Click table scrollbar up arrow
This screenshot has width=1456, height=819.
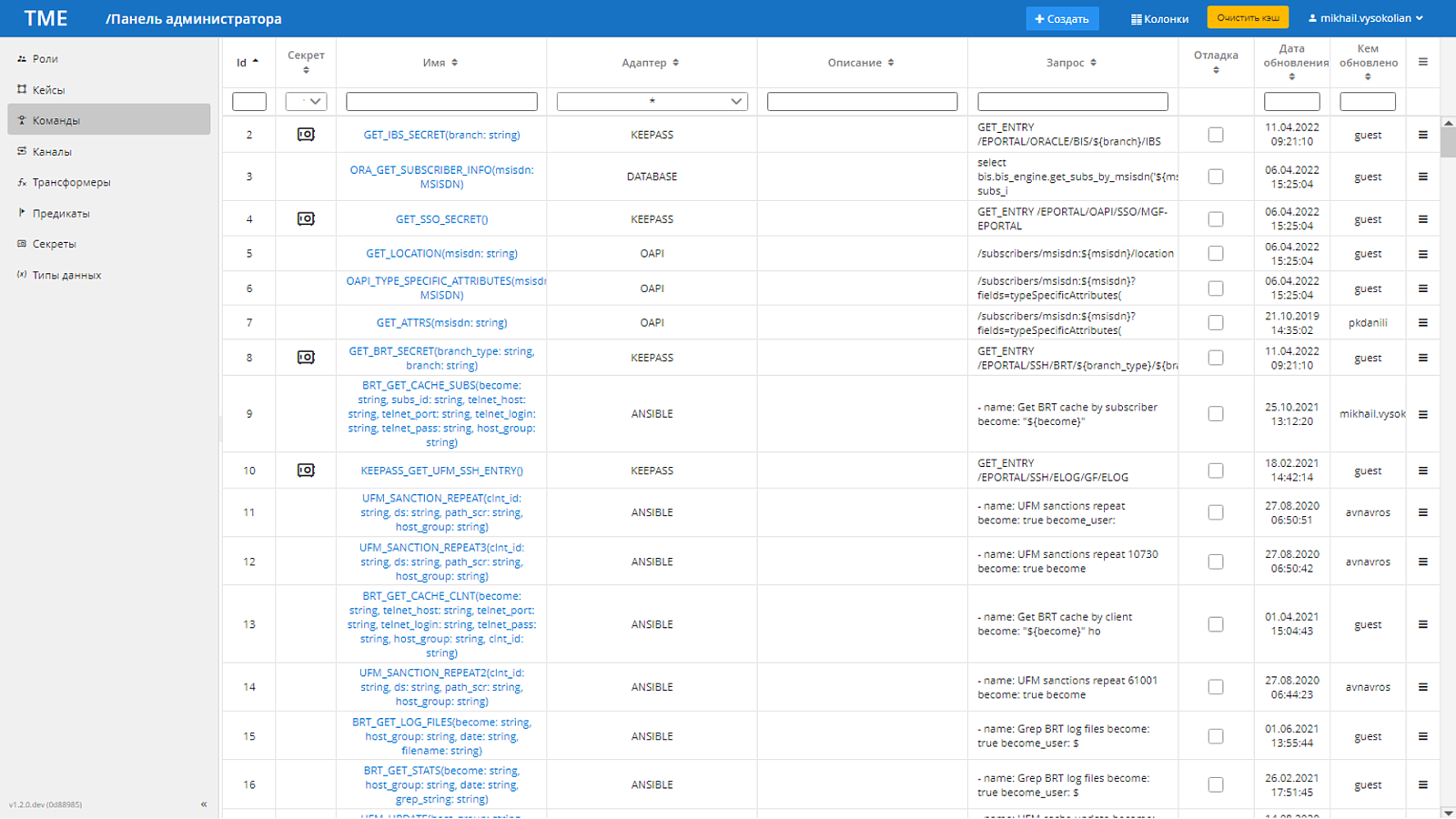1448,123
